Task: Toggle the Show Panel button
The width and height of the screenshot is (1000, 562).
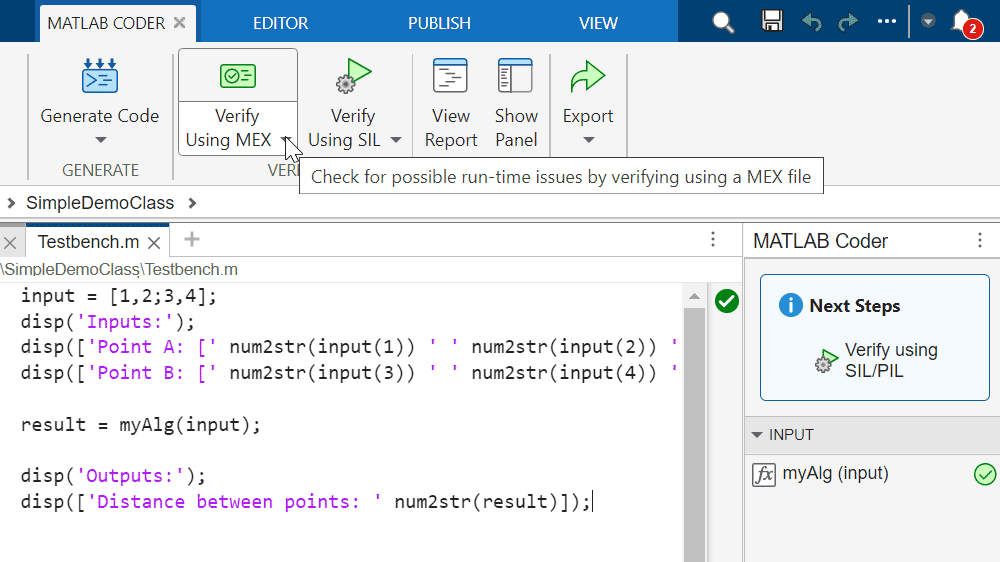Action: coord(515,103)
